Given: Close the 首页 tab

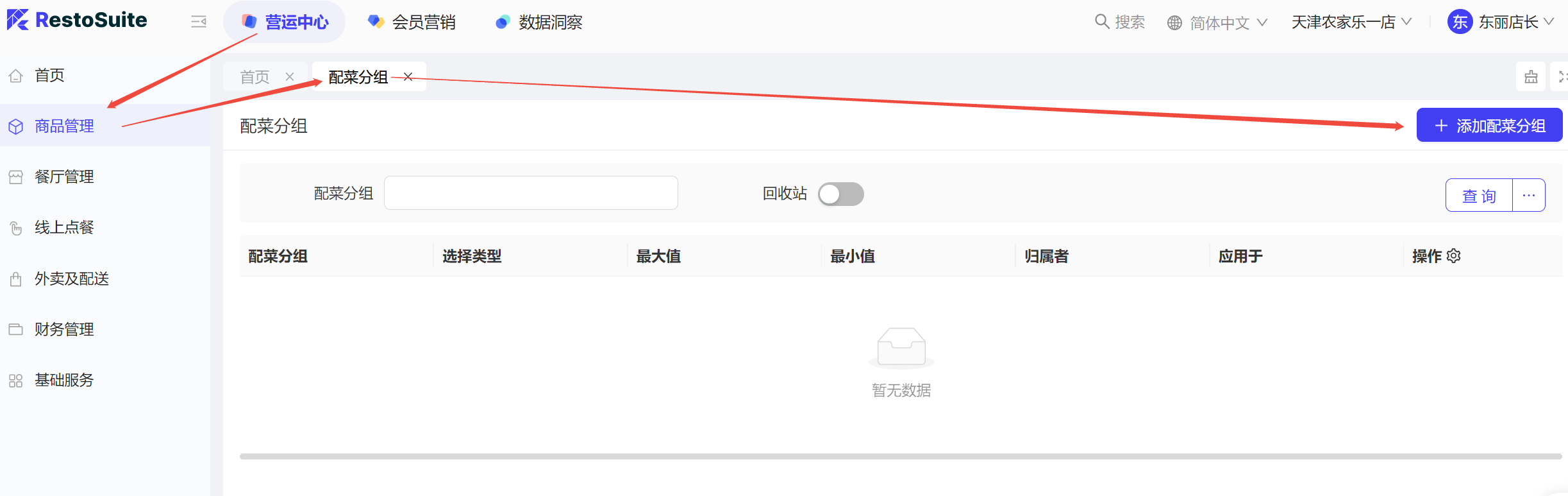Looking at the screenshot, I should [290, 77].
